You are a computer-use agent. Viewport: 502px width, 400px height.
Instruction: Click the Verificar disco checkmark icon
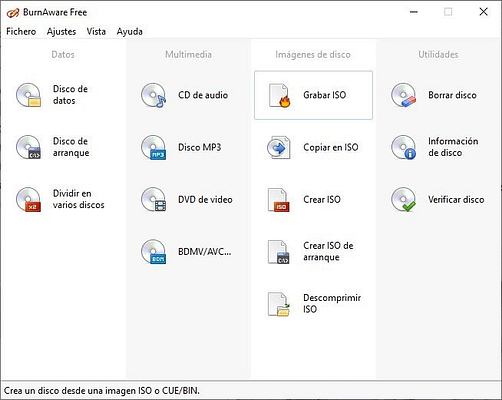(x=404, y=199)
